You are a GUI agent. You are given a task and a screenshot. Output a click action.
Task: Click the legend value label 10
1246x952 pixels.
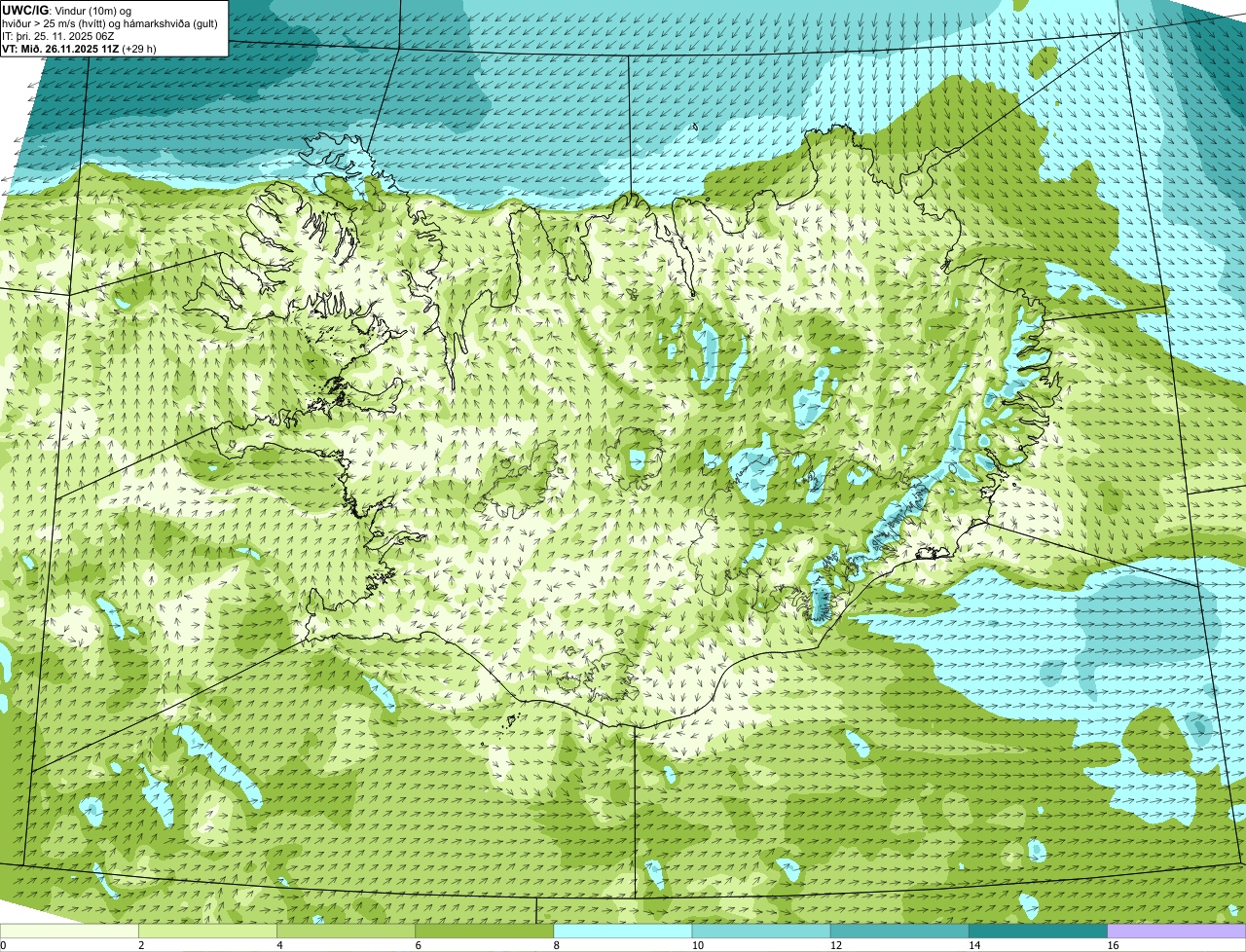pyautogui.click(x=697, y=945)
